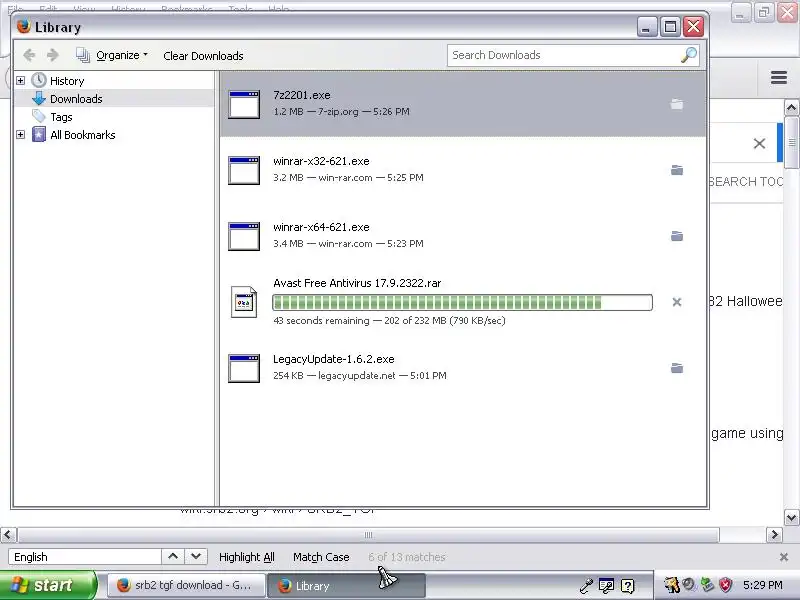
Task: Click the find bar text field
Action: 85,557
